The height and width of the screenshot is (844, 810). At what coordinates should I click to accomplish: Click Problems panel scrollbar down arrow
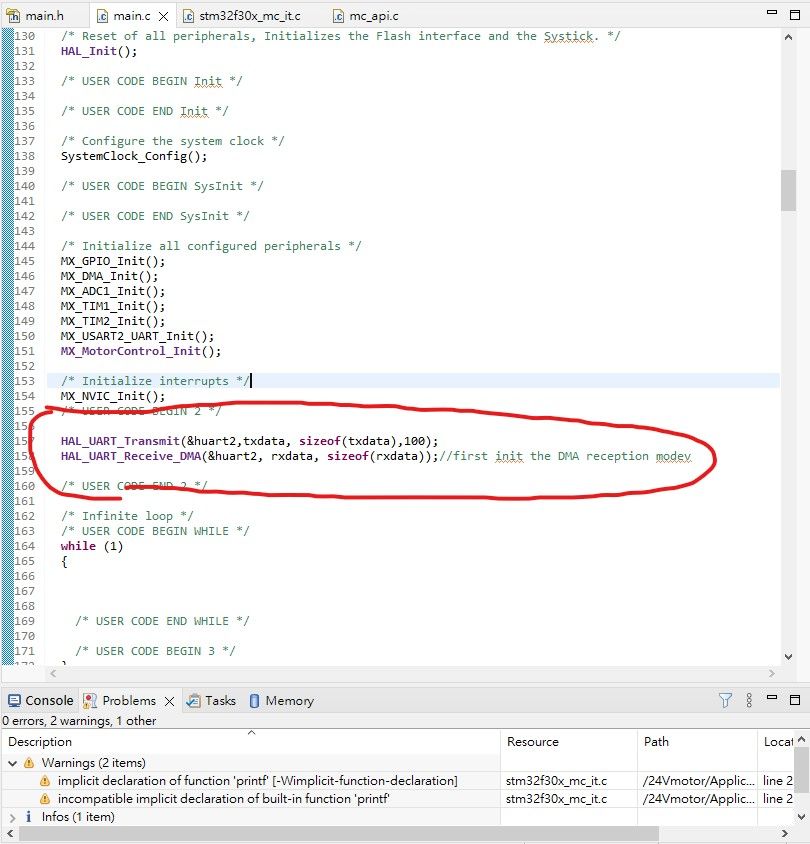point(801,817)
